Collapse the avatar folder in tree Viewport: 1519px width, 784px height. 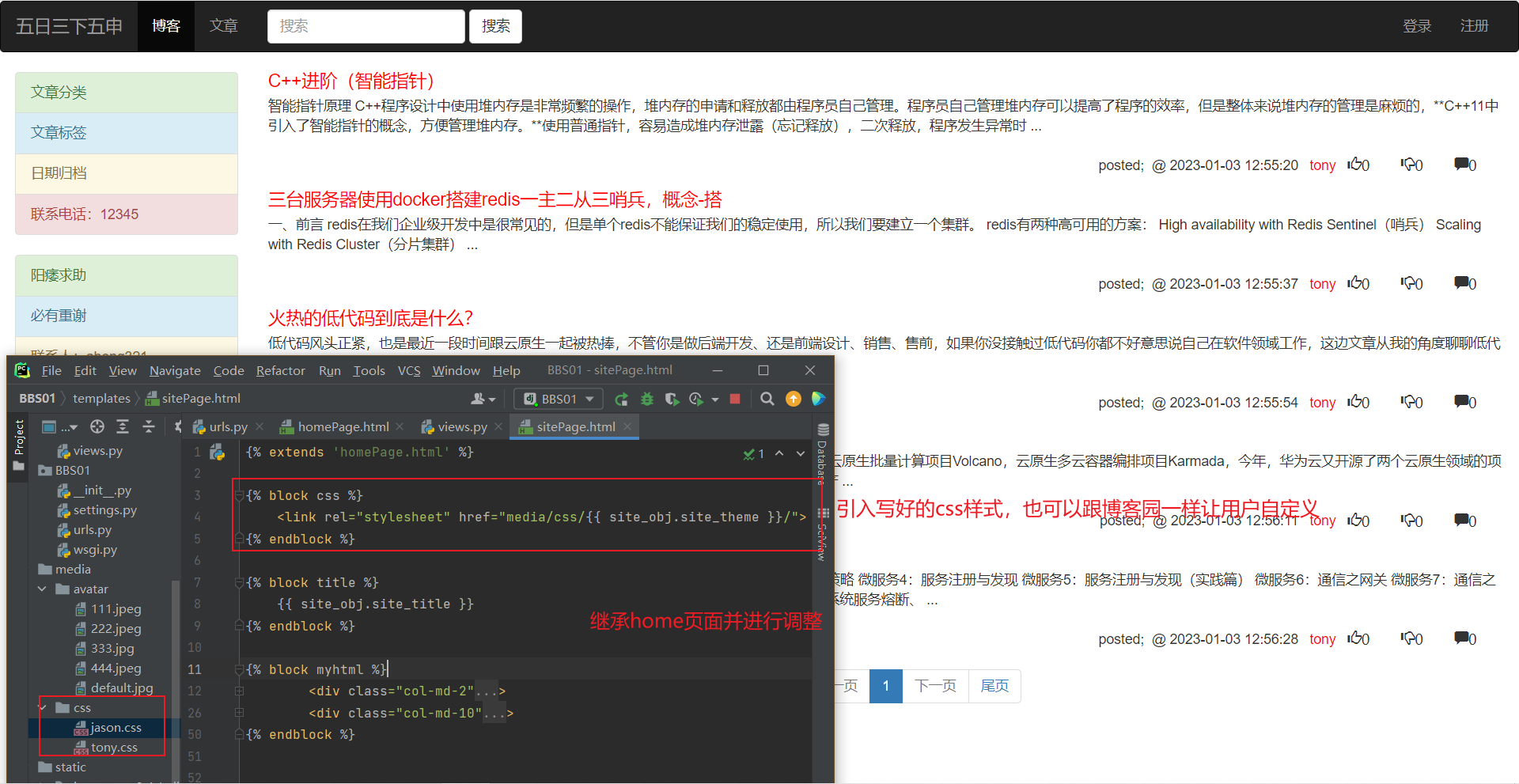point(42,589)
